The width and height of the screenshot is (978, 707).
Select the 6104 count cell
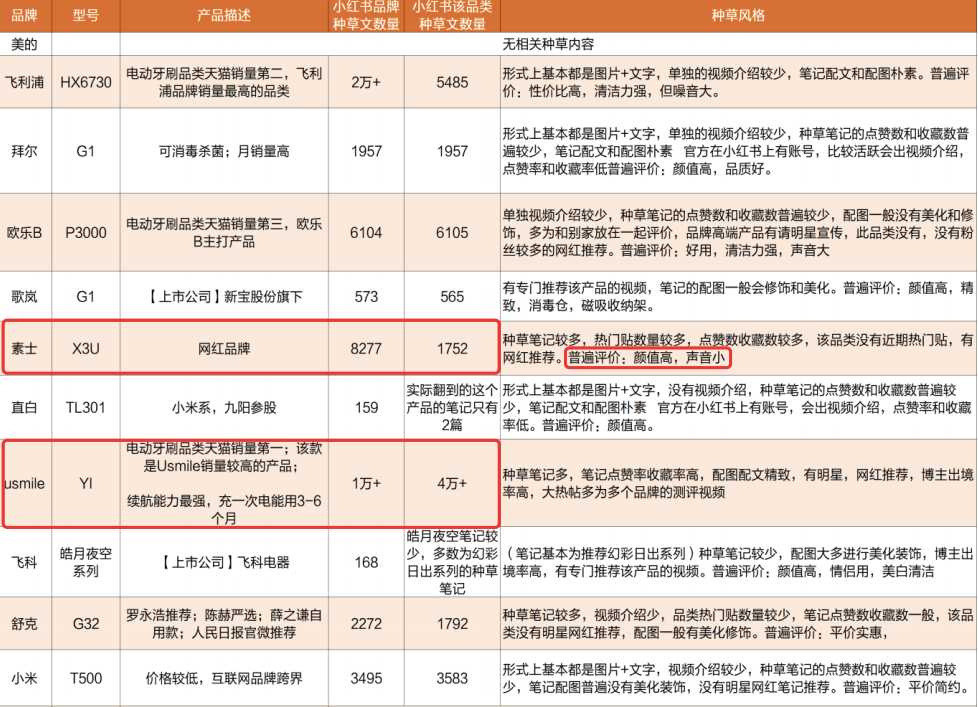tap(366, 233)
